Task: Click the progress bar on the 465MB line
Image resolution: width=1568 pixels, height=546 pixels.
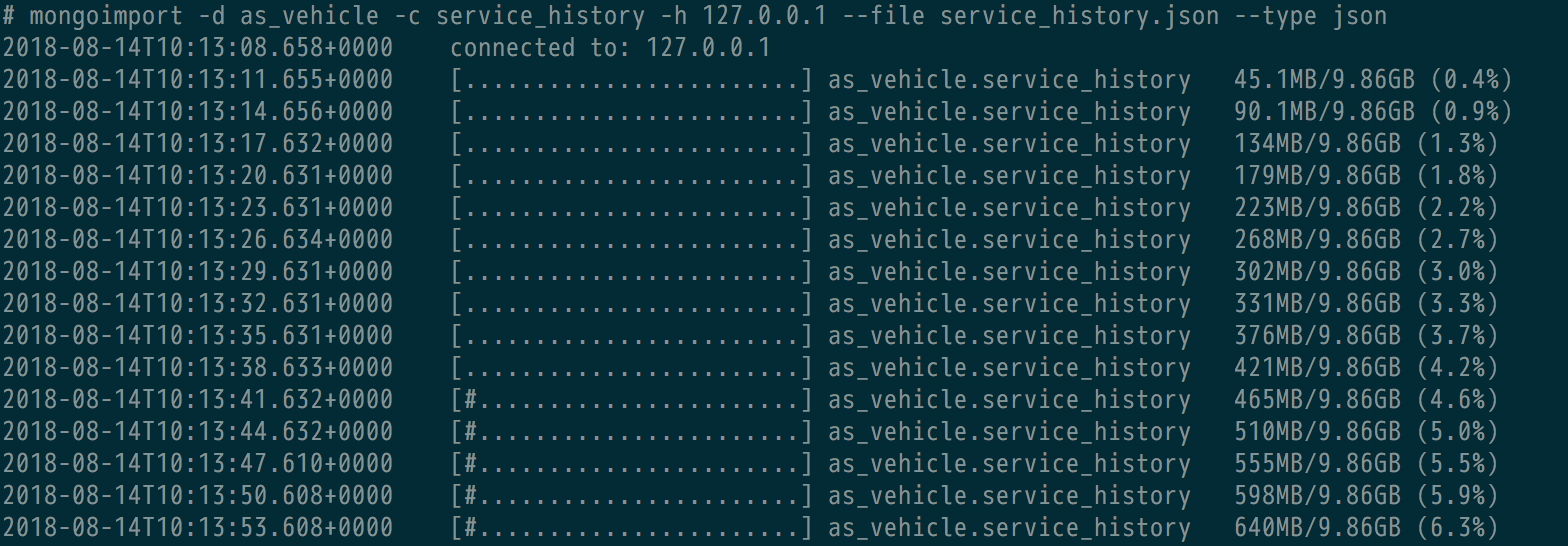Action: coord(631,400)
